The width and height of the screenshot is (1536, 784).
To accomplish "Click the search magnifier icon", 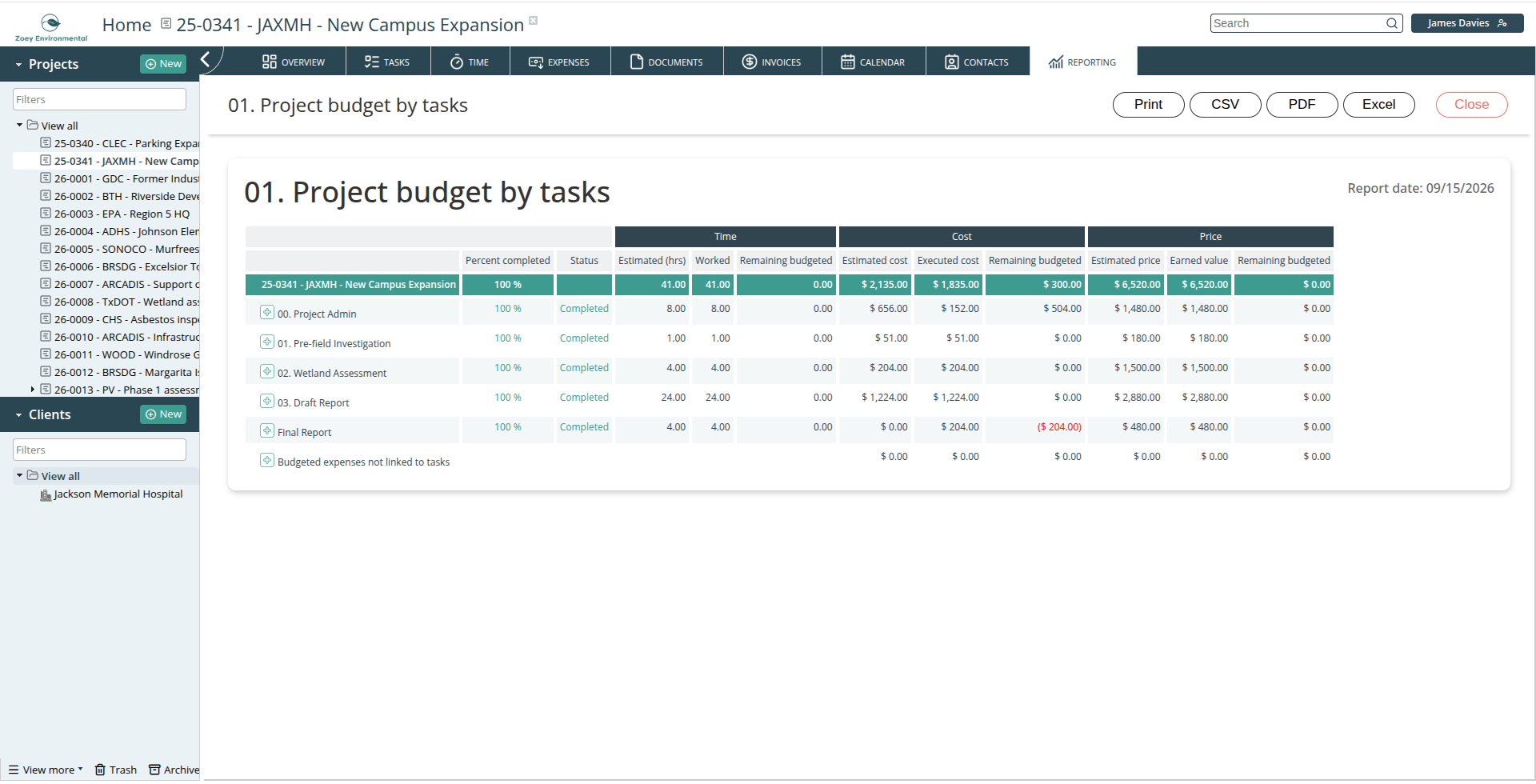I will (x=1392, y=23).
